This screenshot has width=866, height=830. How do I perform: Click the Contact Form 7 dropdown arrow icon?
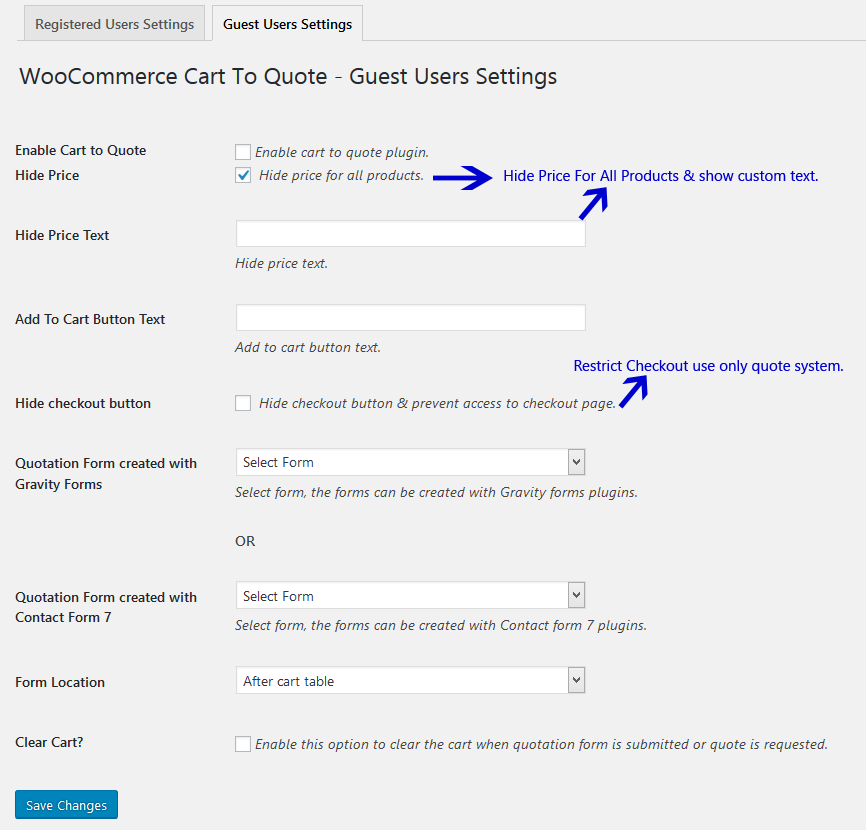pos(576,596)
